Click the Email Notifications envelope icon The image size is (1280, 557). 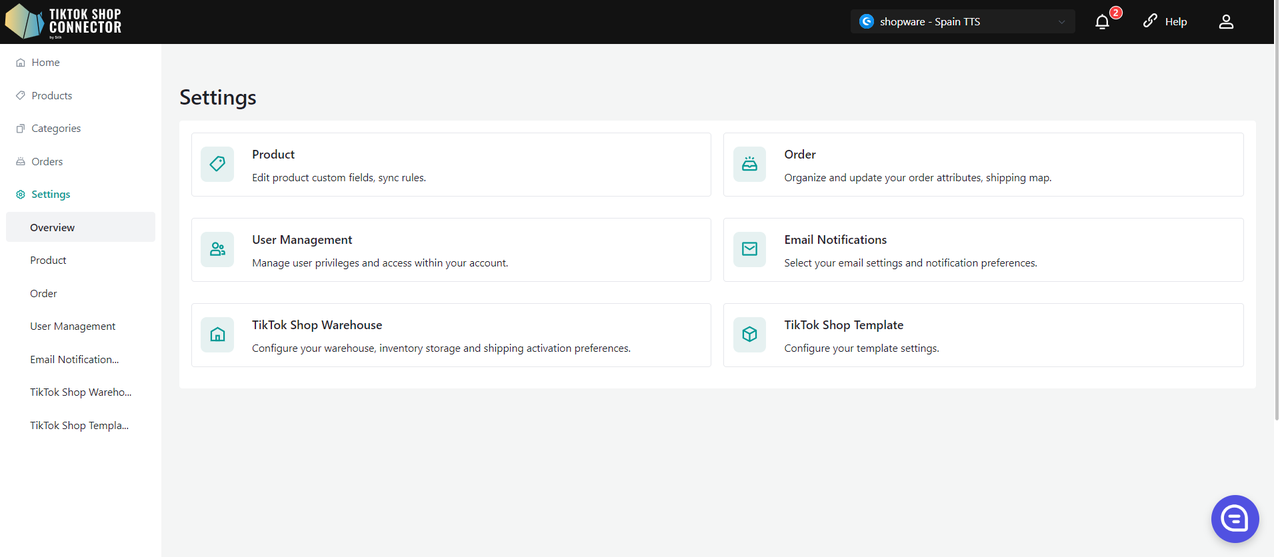tap(749, 250)
